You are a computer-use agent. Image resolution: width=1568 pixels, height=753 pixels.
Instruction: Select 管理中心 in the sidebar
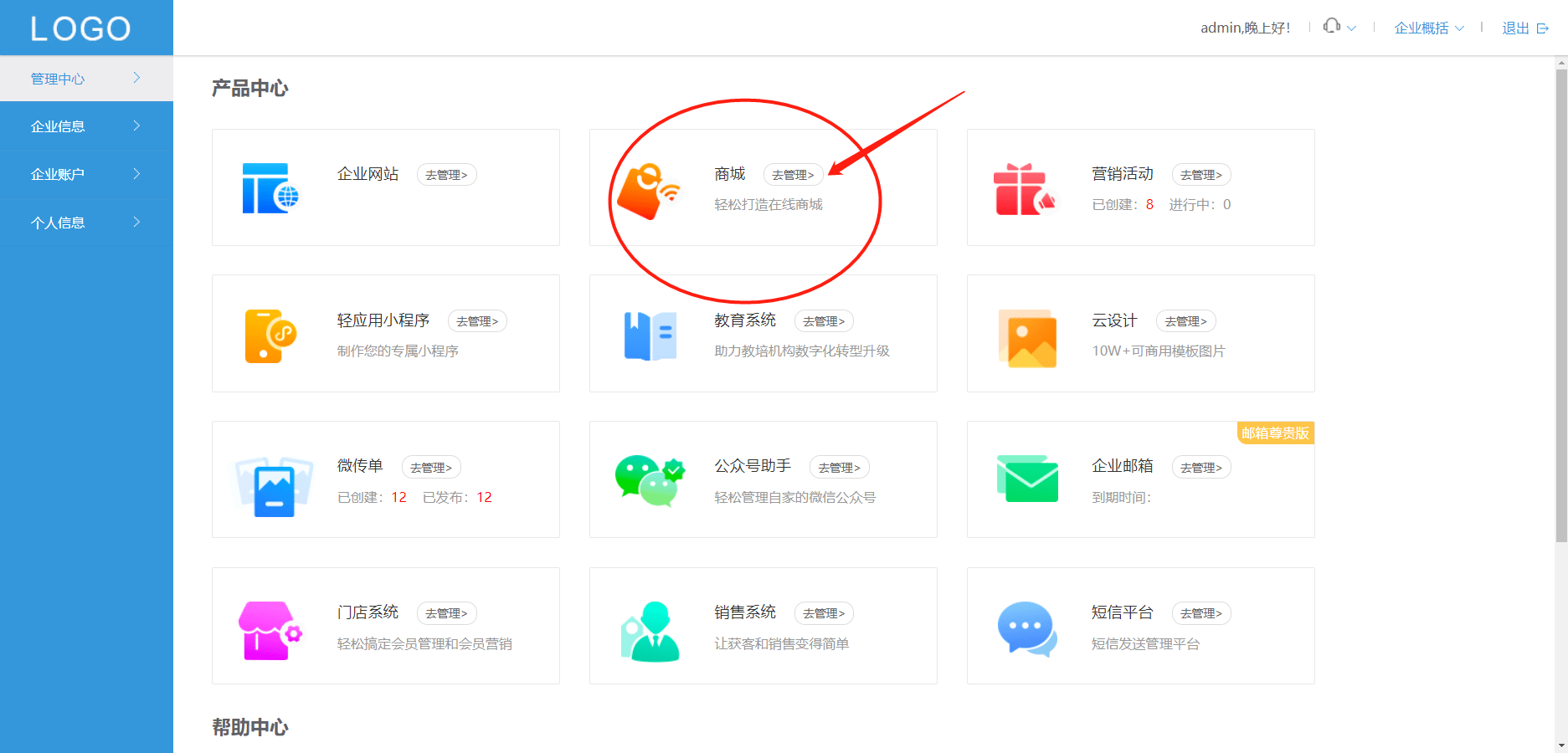tap(86, 79)
